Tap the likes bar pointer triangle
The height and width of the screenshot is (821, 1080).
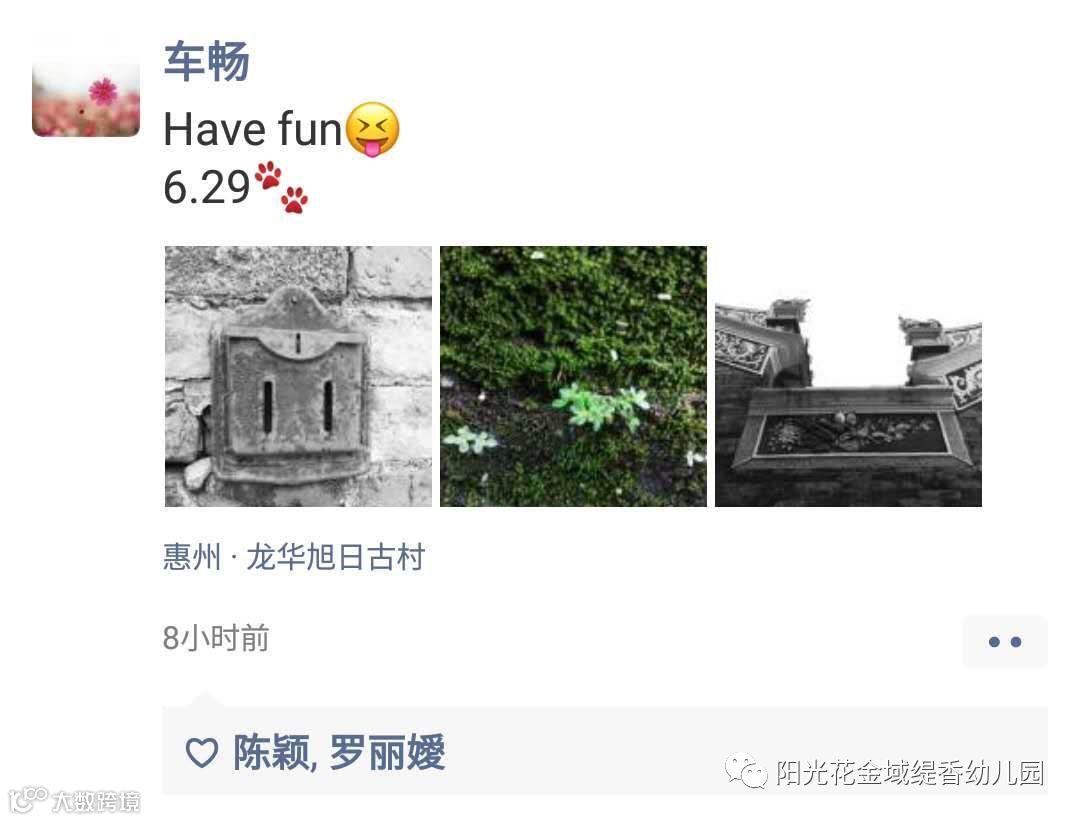click(205, 700)
